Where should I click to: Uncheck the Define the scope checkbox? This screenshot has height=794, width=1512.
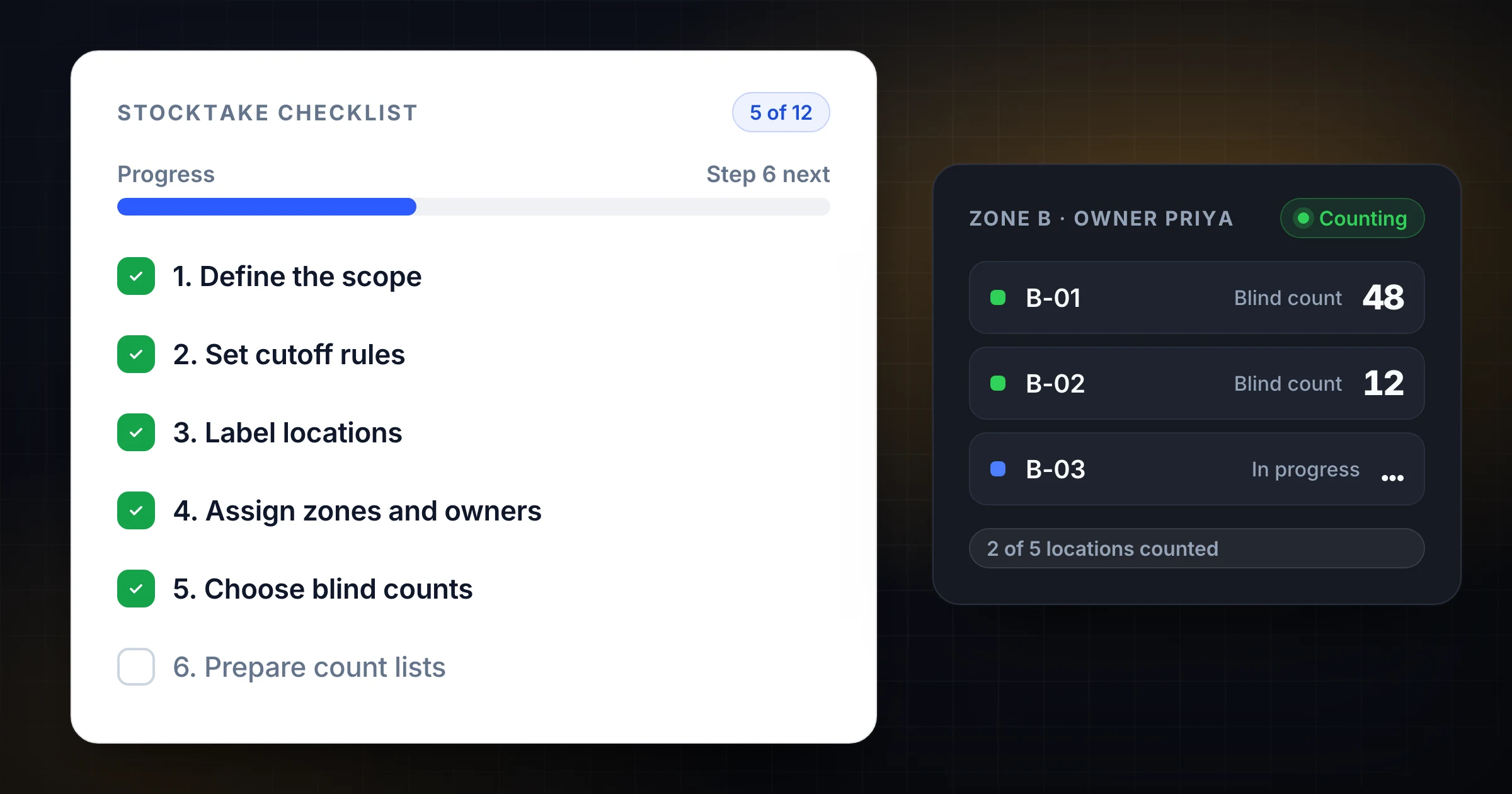pos(136,276)
